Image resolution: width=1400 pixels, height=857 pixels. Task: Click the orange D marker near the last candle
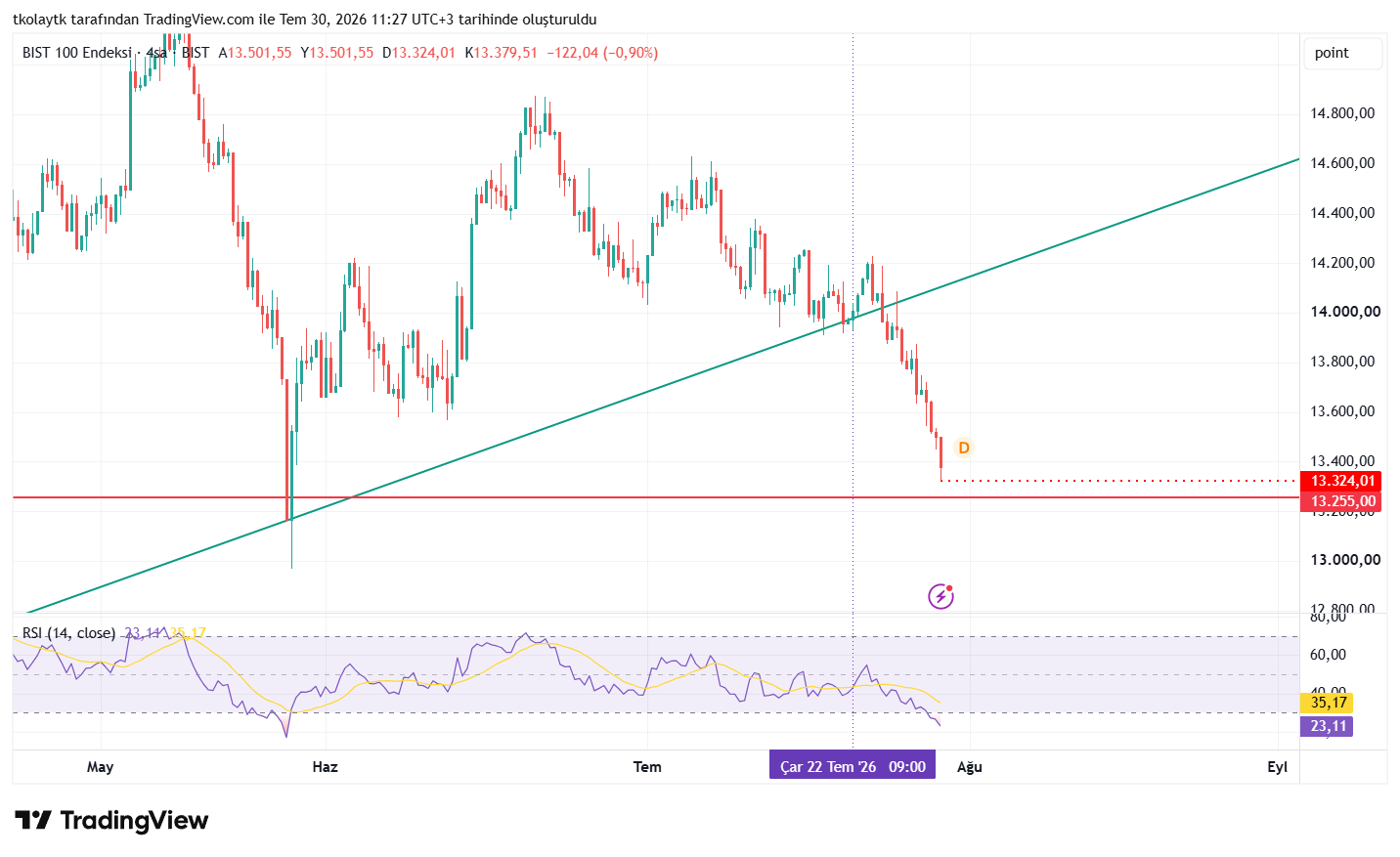[964, 448]
